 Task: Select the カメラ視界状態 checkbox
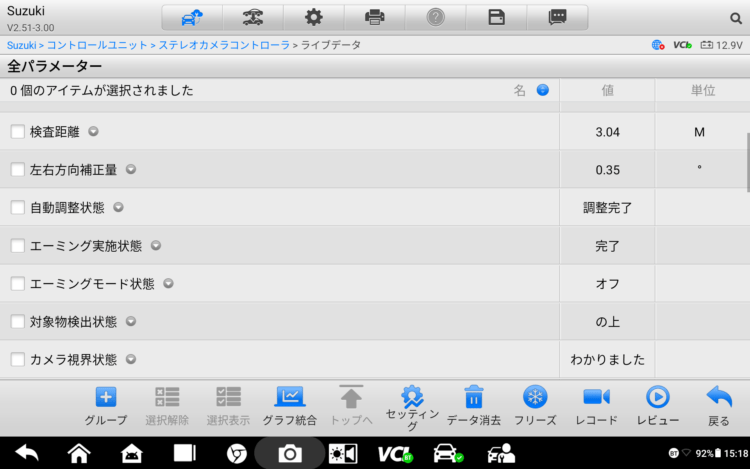pyautogui.click(x=18, y=359)
